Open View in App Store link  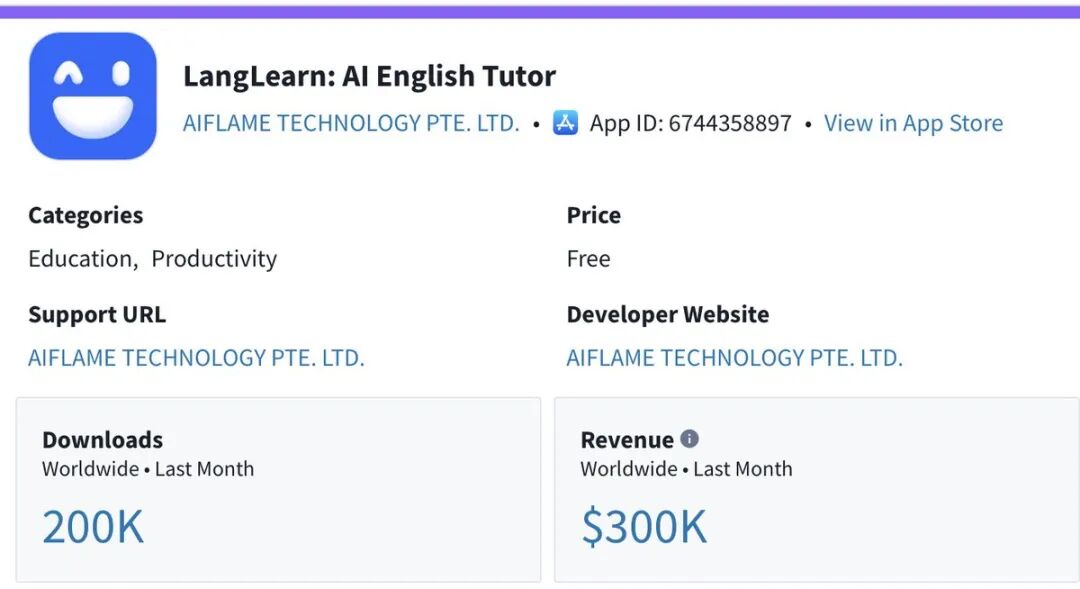pos(913,123)
